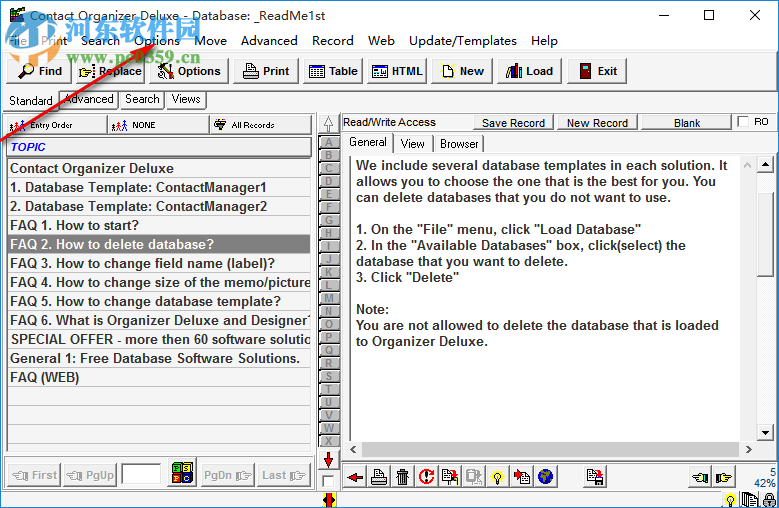Screen dimensions: 779x508
Task: Switch to the Search toolbar tab
Action: 142,99
